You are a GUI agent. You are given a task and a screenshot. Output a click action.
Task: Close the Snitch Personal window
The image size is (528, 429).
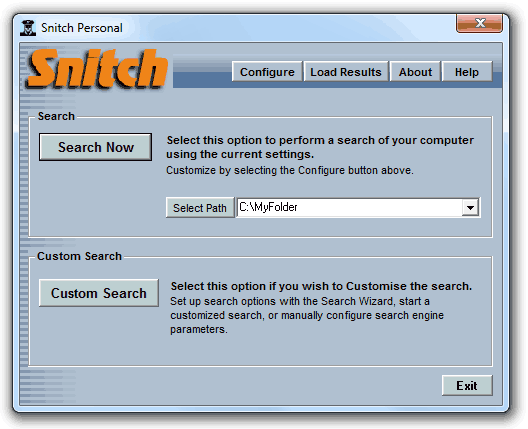pyautogui.click(x=480, y=23)
